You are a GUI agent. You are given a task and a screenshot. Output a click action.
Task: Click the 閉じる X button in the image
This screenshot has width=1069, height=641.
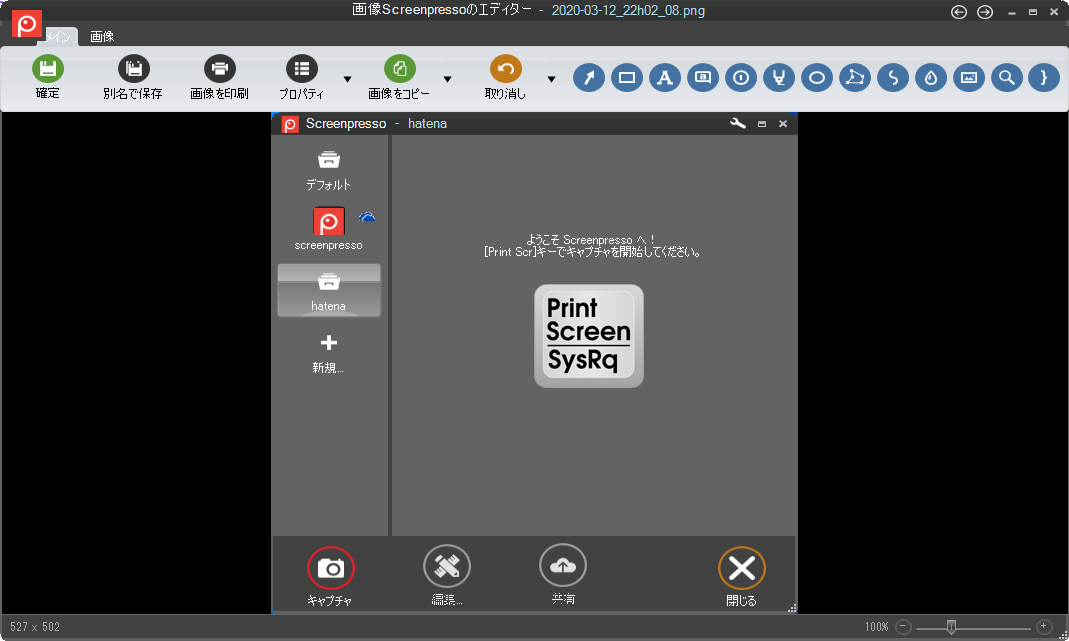click(x=742, y=567)
